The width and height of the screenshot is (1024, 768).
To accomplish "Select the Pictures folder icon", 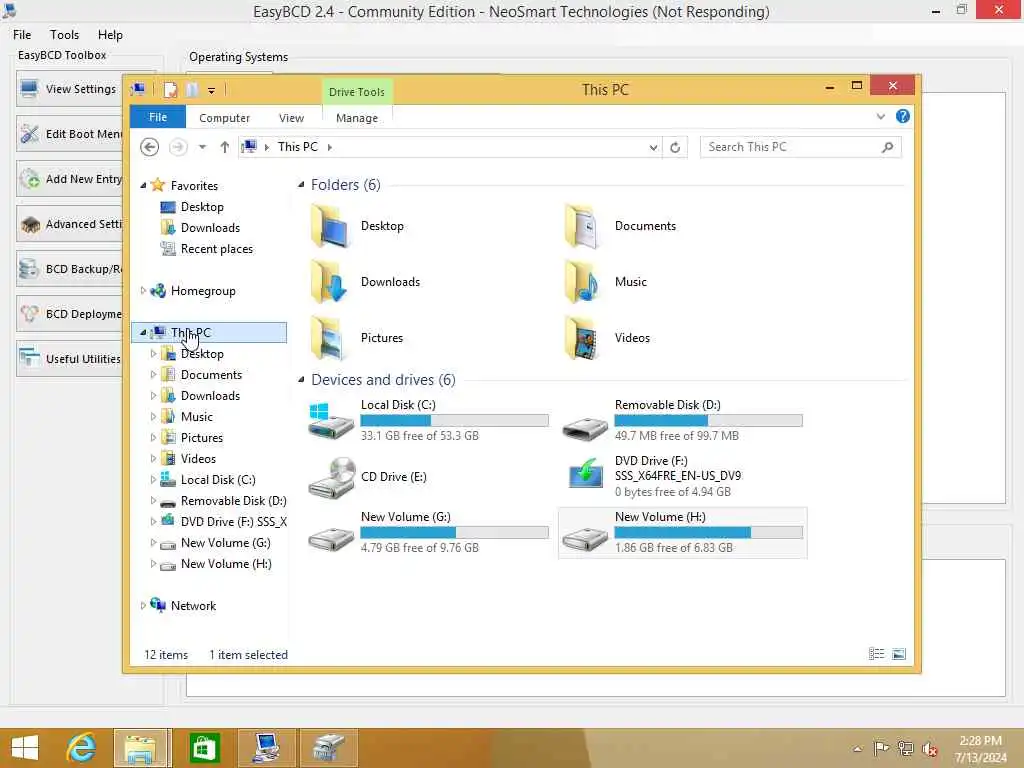I will [328, 338].
